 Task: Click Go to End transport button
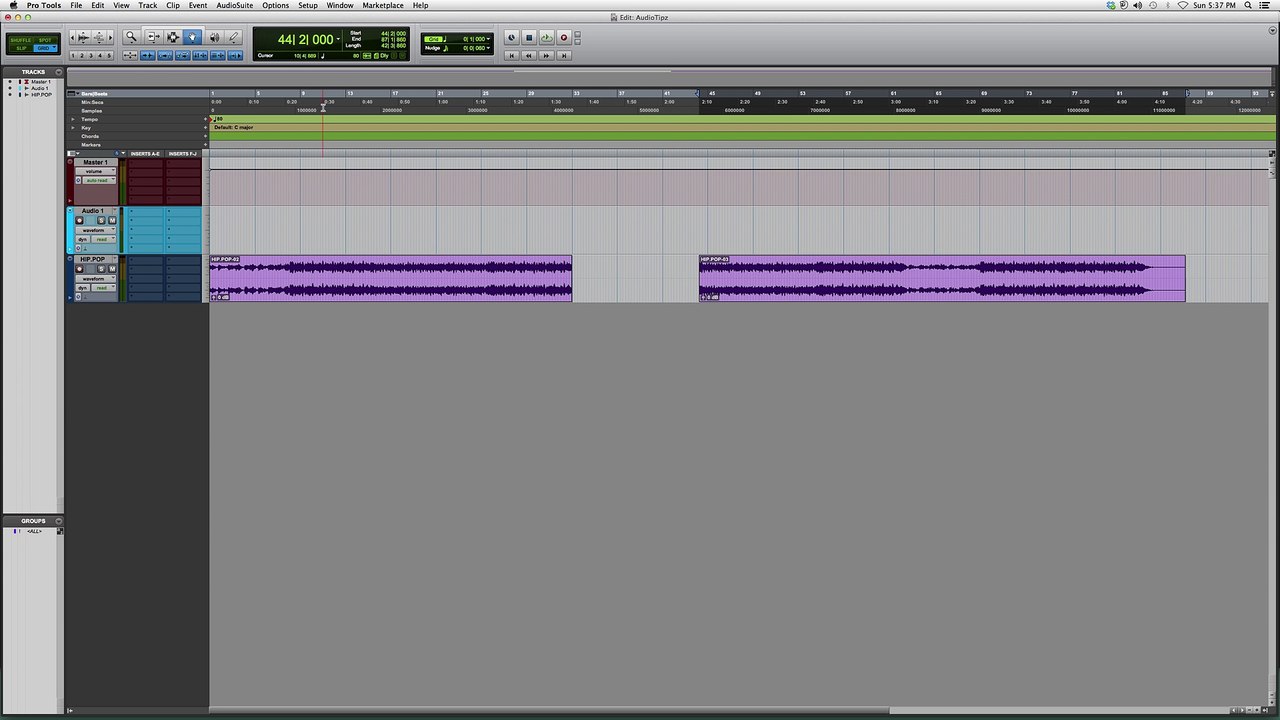[564, 56]
